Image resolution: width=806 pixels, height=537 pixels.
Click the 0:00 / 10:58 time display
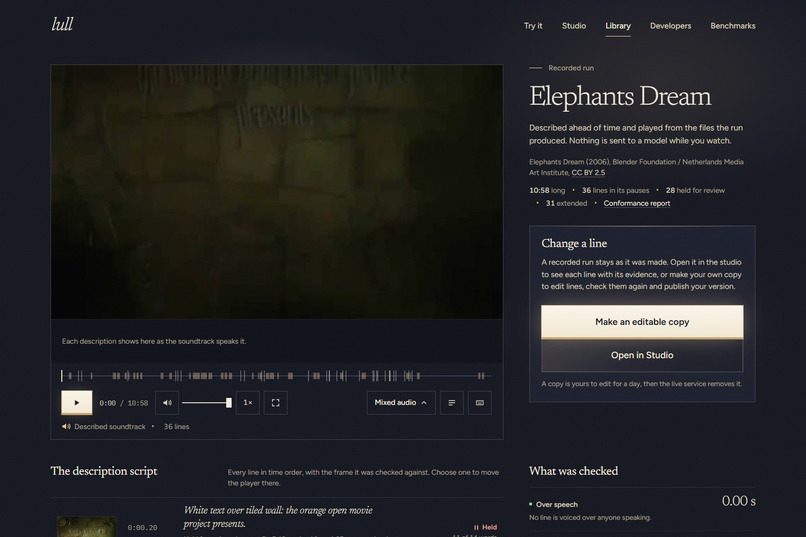(123, 403)
